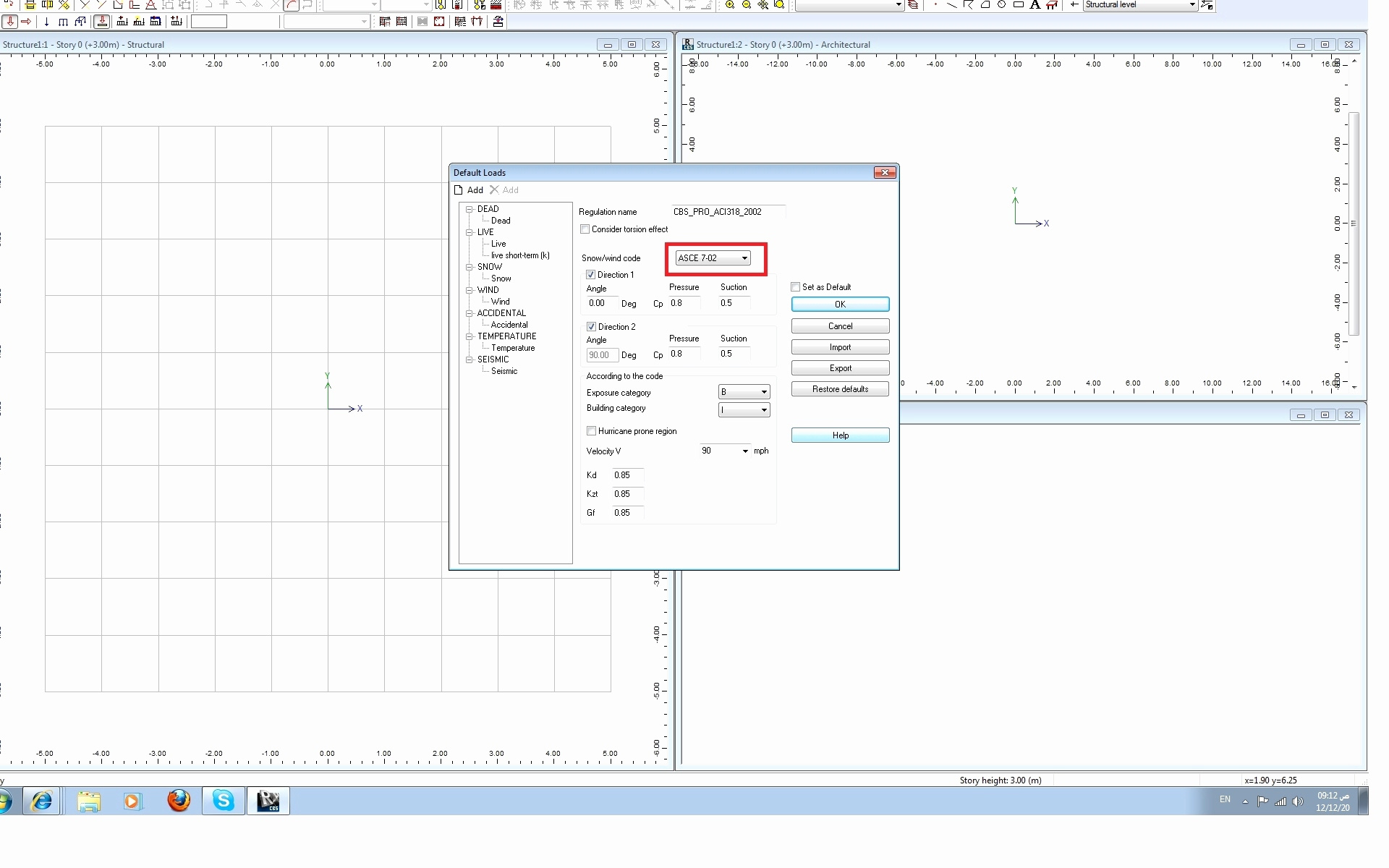The width and height of the screenshot is (1389, 868).
Task: Click the Add button in dialog toolbar
Action: click(469, 190)
